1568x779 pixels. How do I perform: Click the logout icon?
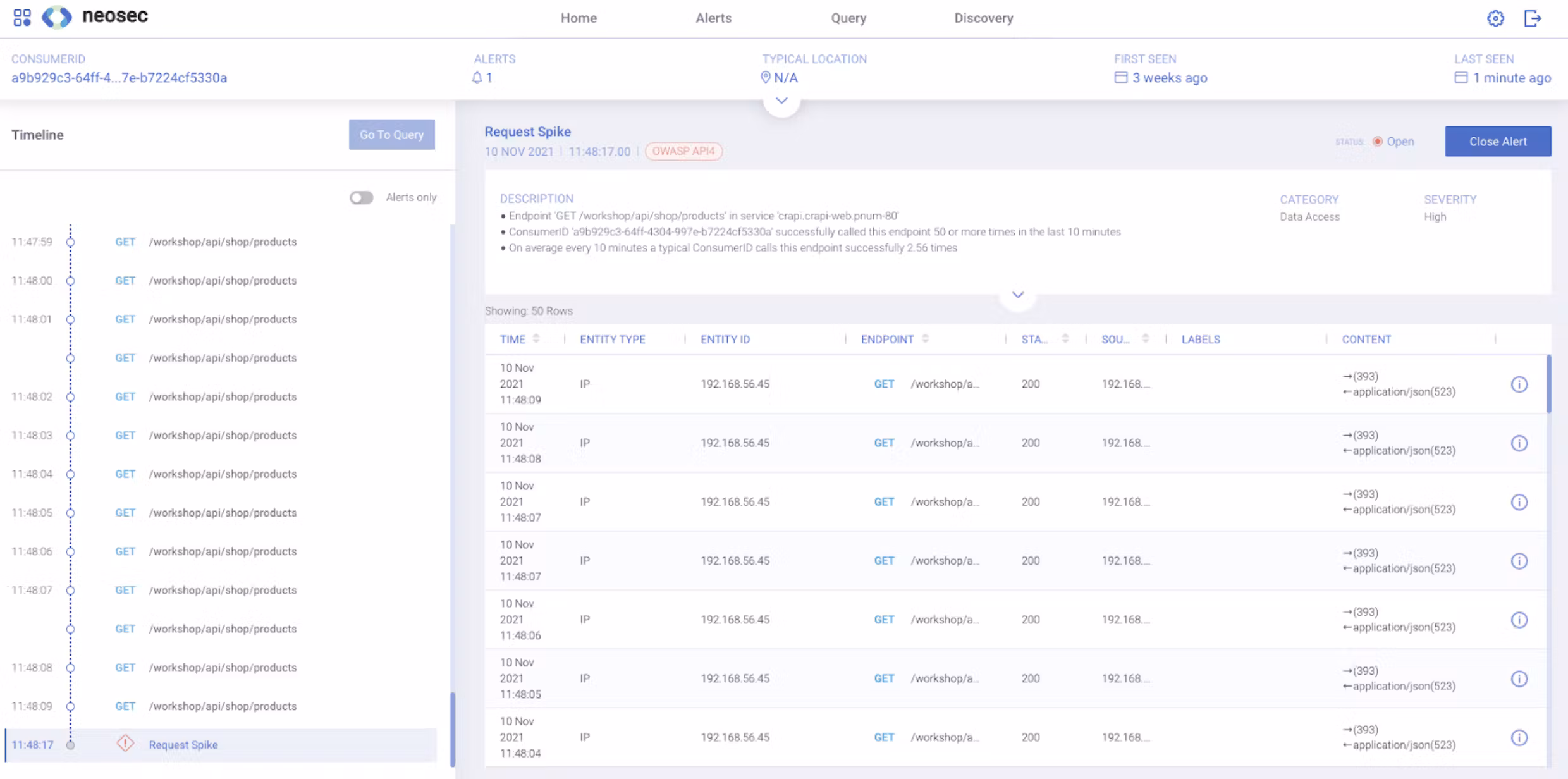1533,18
